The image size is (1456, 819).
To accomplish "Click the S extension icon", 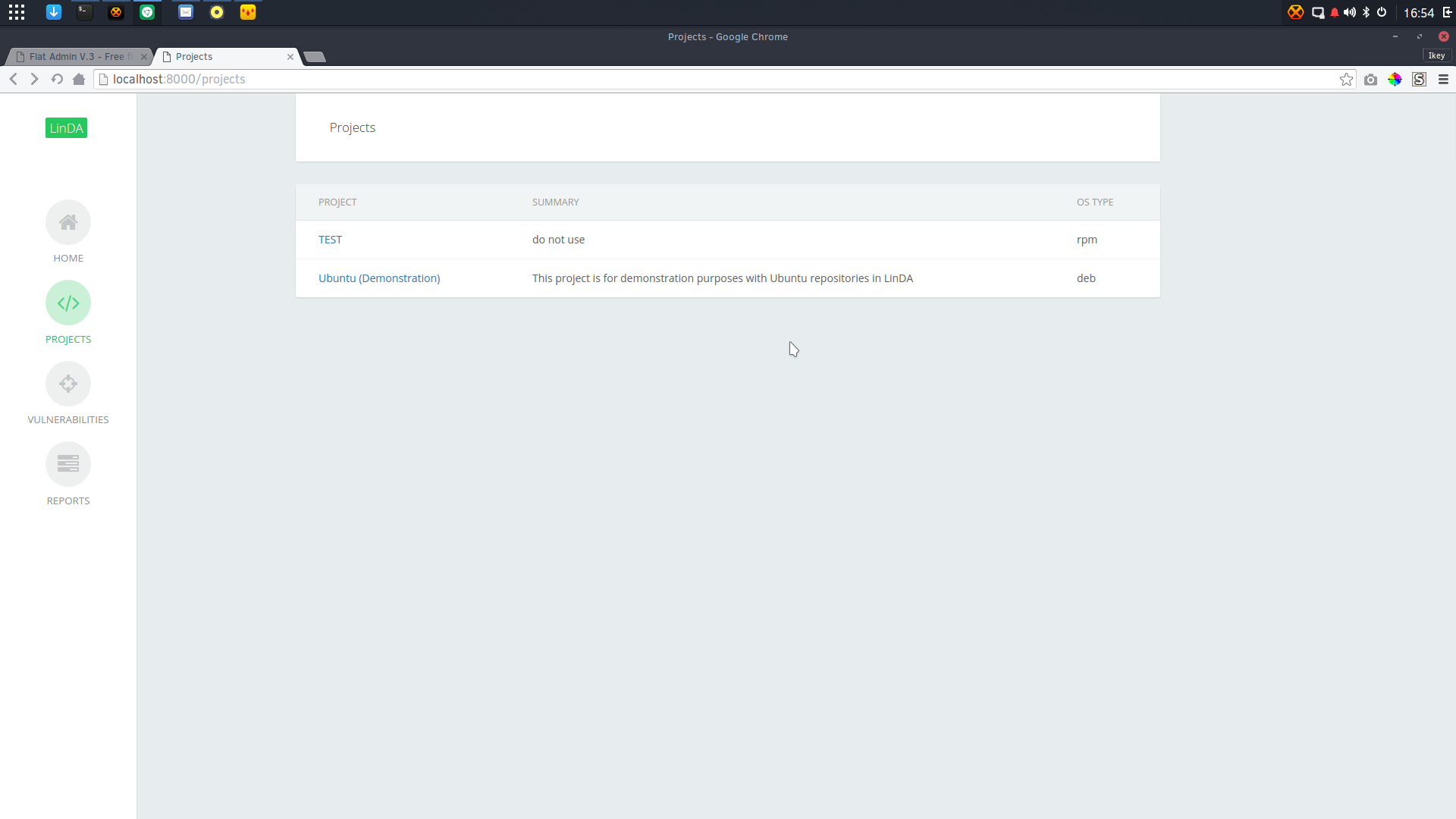I will [1419, 80].
